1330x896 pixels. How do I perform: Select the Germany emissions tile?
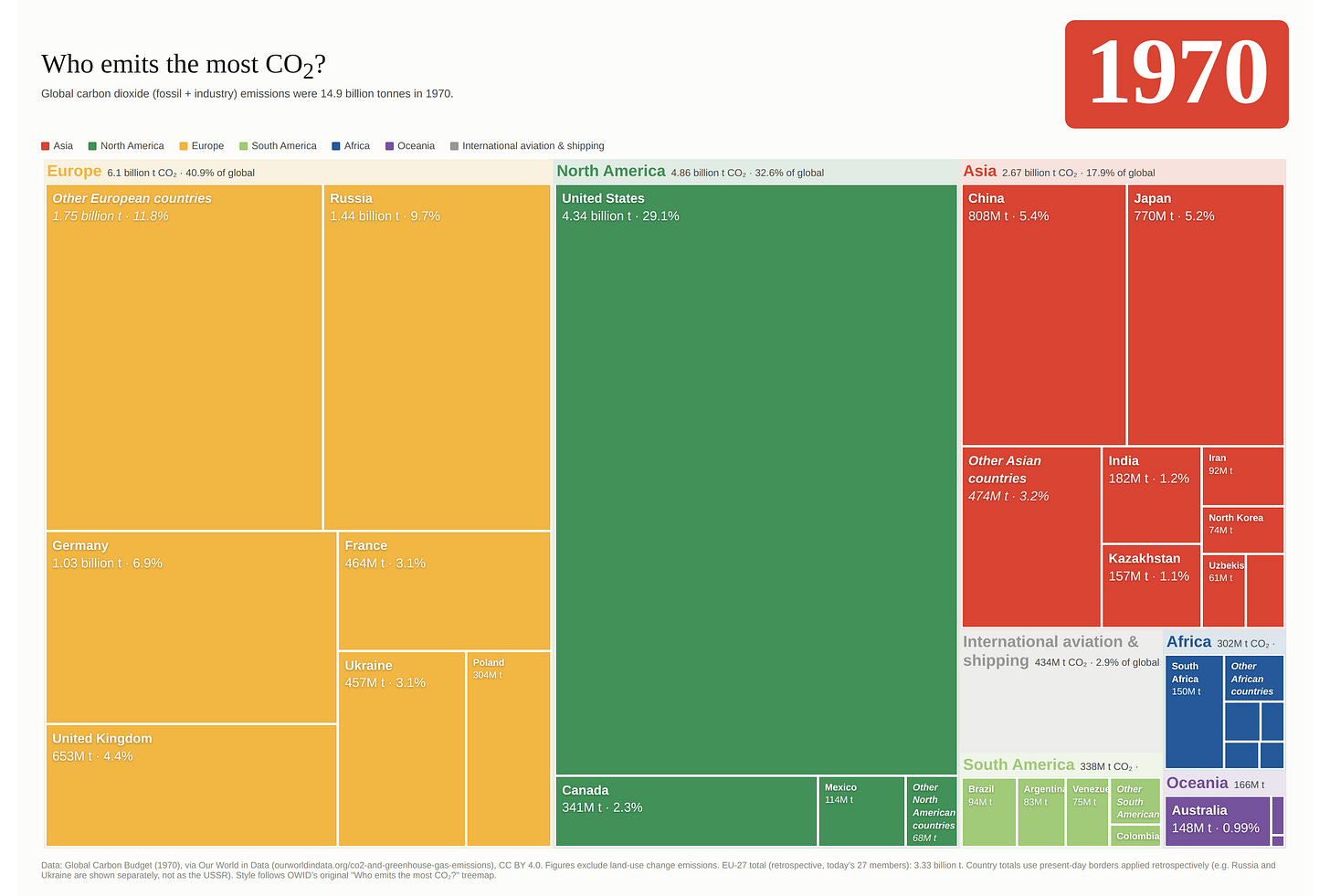(x=191, y=627)
